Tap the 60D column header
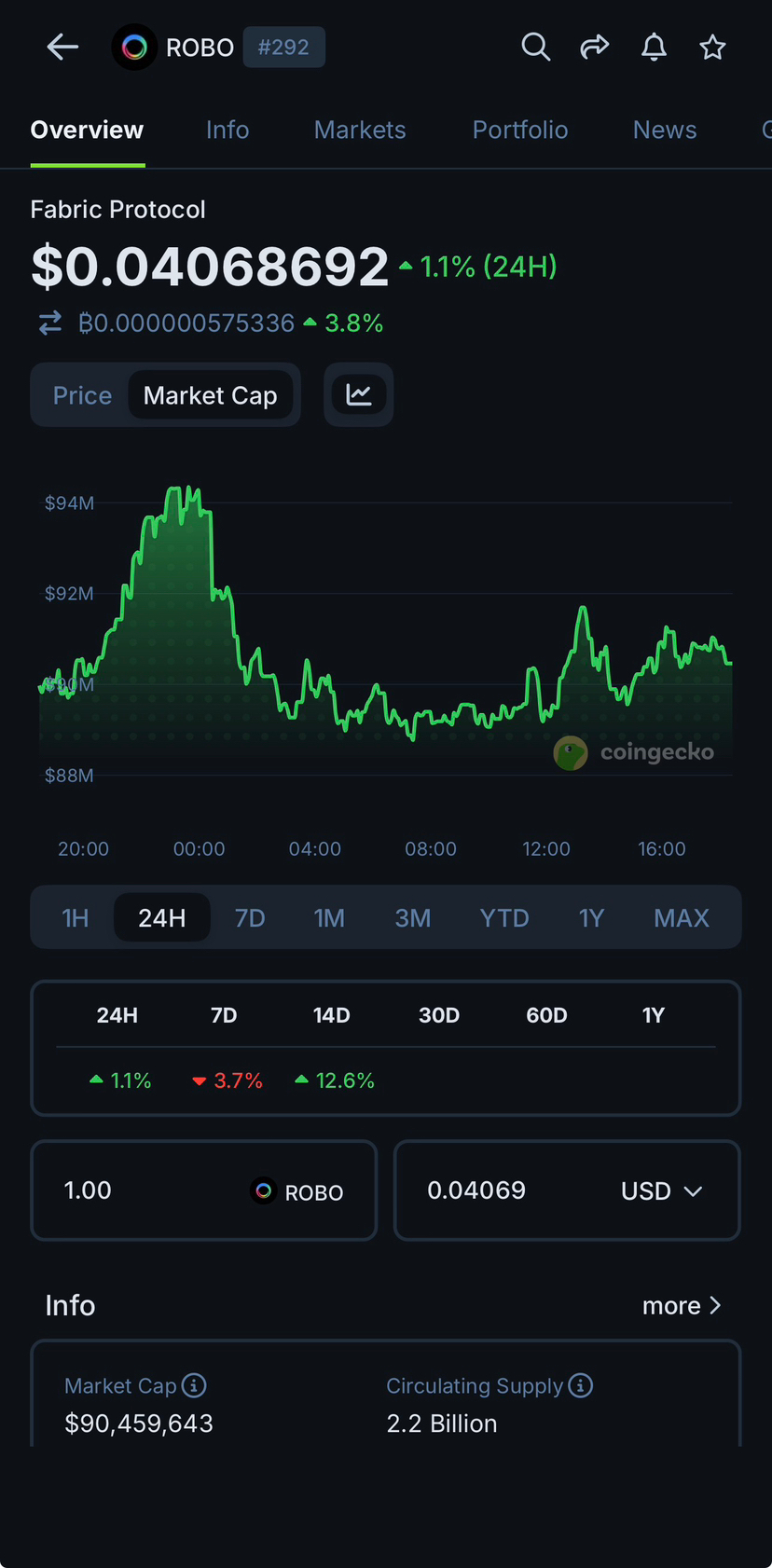Screen dimensions: 772x1568 546,1015
